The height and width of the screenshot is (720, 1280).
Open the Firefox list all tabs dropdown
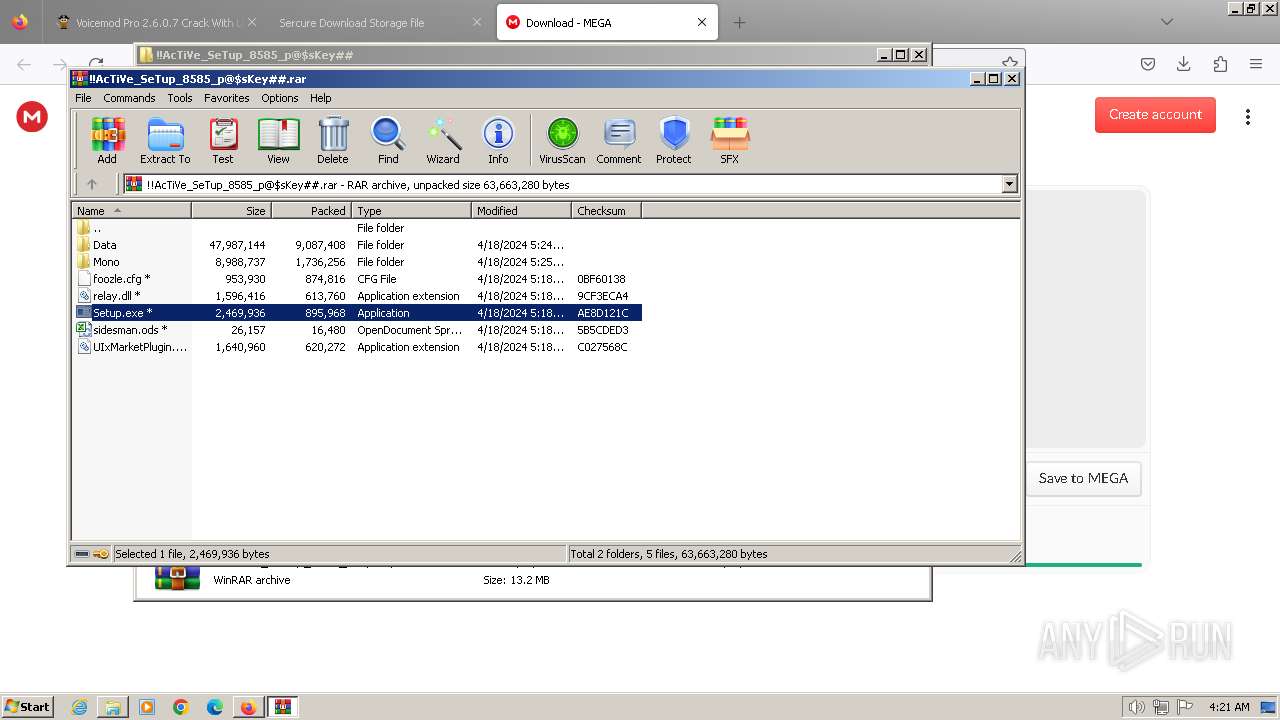[x=1166, y=22]
